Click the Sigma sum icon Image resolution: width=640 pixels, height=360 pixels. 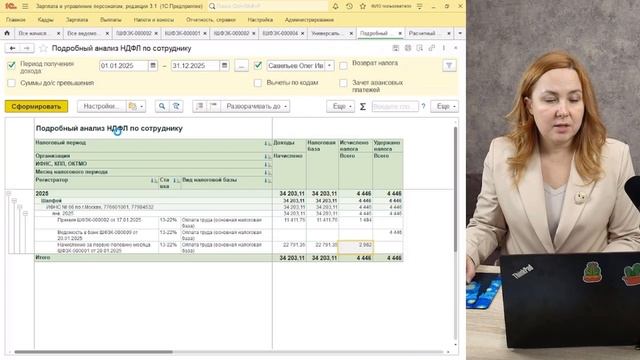tap(362, 107)
